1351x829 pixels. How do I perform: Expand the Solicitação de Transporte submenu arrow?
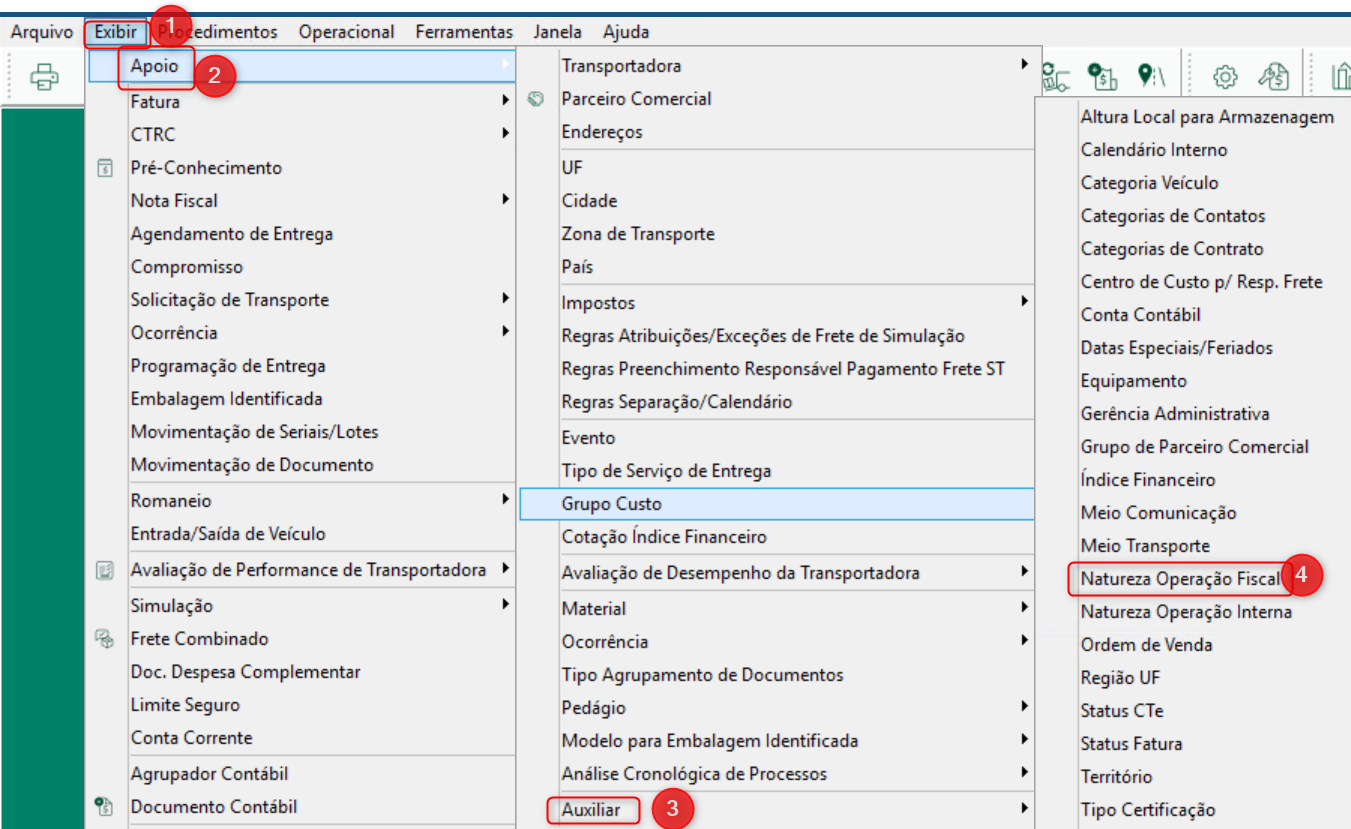pyautogui.click(x=506, y=298)
